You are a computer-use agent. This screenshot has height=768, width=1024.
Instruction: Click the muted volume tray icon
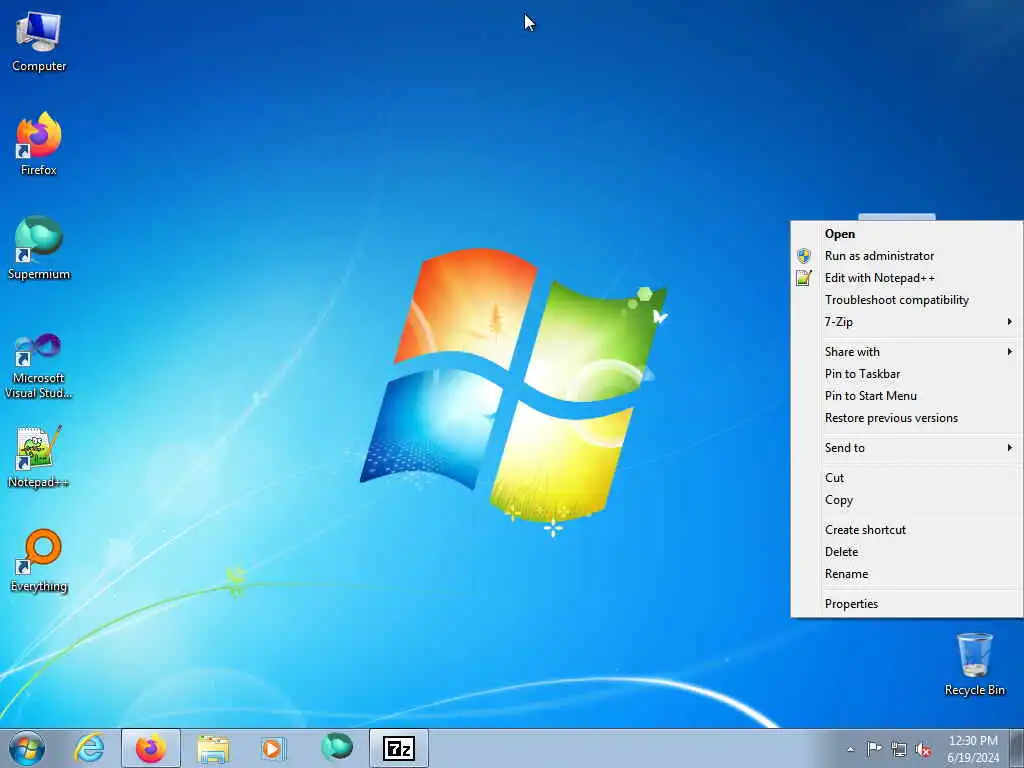(923, 749)
